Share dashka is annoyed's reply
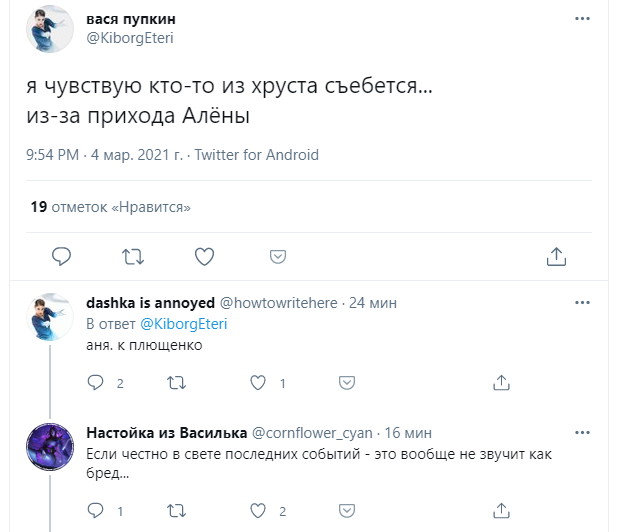Image resolution: width=621 pixels, height=532 pixels. [499, 383]
